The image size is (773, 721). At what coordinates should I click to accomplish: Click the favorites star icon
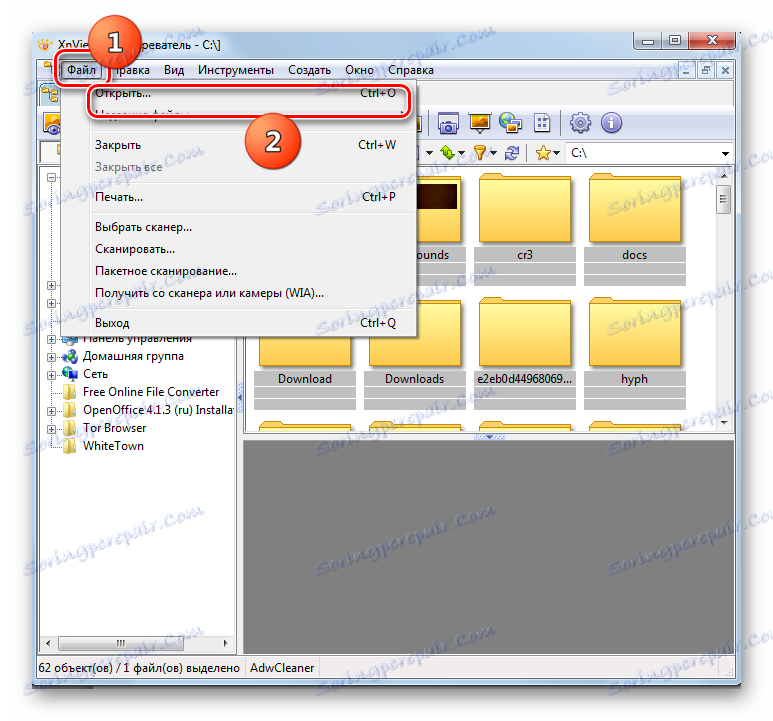pyautogui.click(x=543, y=153)
